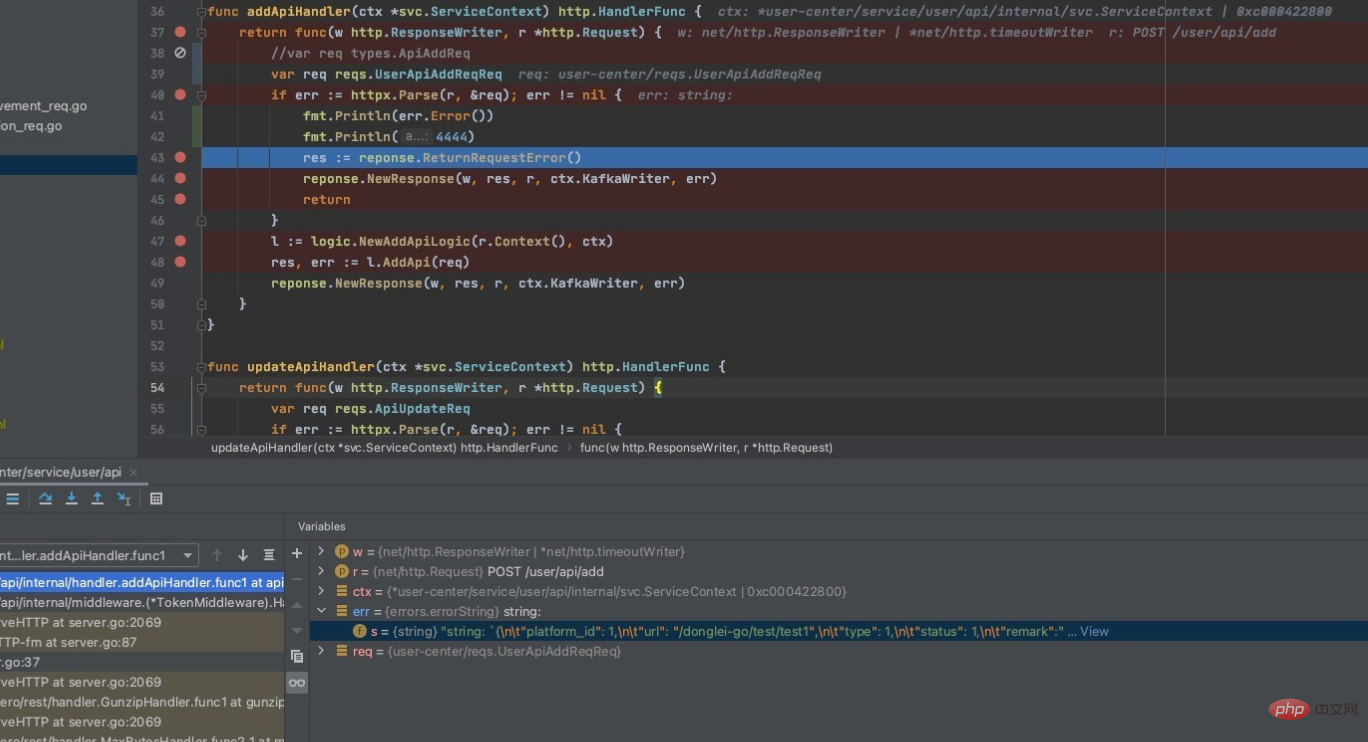
Task: Click the r = POST /user/api/add variable text
Action: coord(478,571)
